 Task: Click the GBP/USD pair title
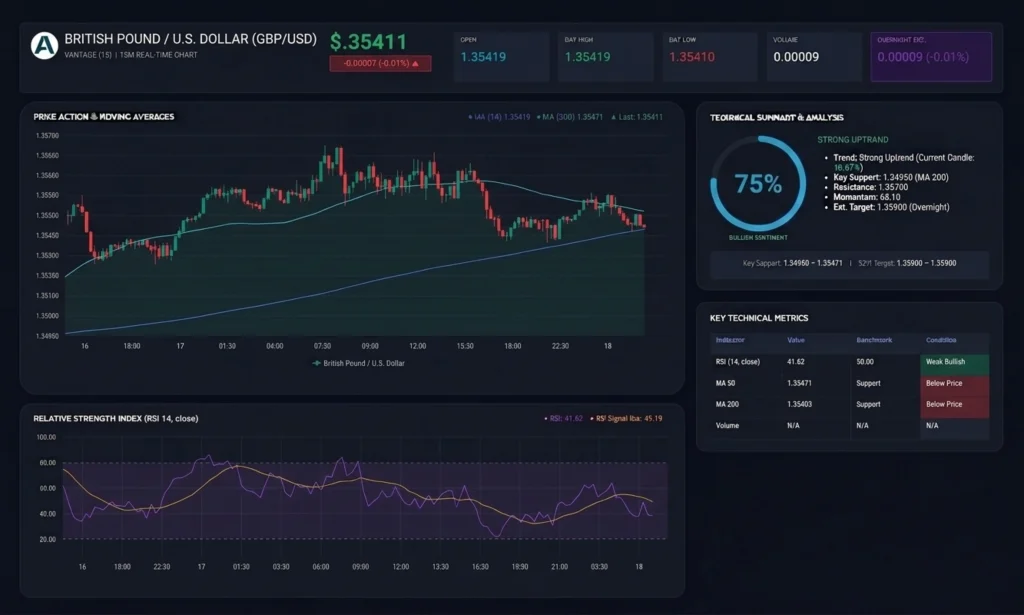pos(191,39)
